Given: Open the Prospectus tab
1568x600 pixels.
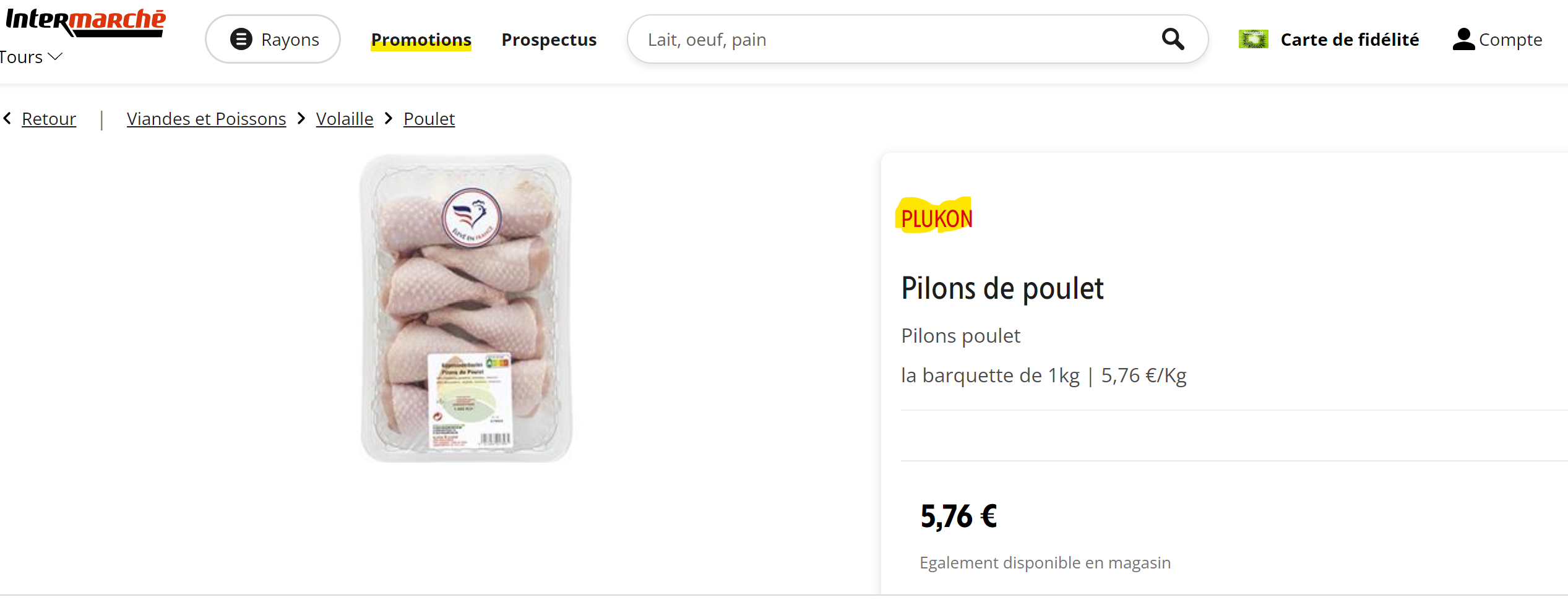Looking at the screenshot, I should point(549,40).
